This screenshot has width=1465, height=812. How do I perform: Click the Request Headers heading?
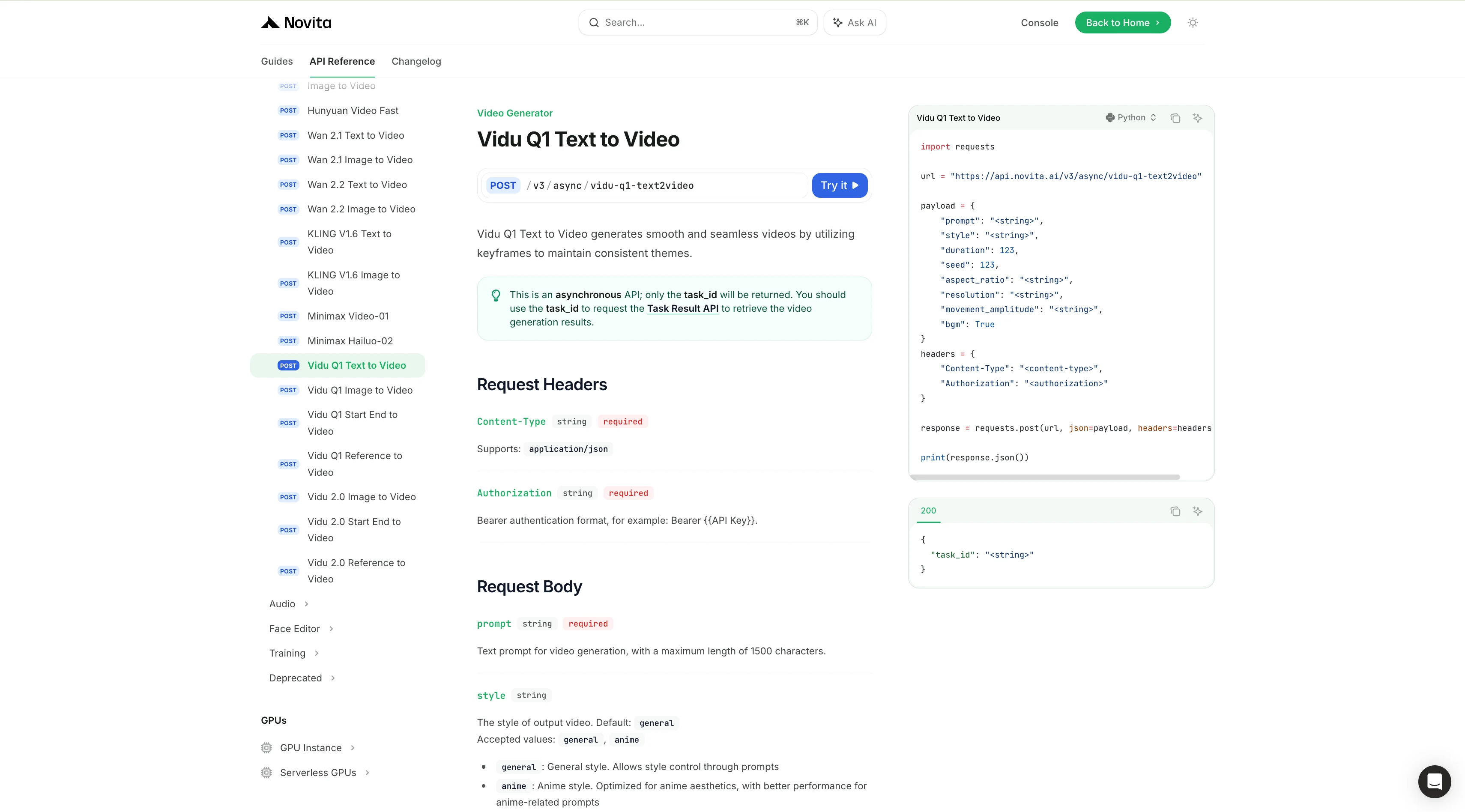click(542, 385)
